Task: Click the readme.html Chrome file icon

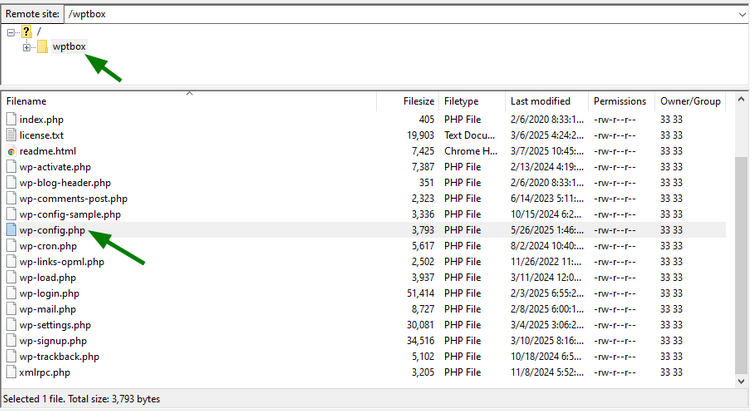Action: (12, 151)
